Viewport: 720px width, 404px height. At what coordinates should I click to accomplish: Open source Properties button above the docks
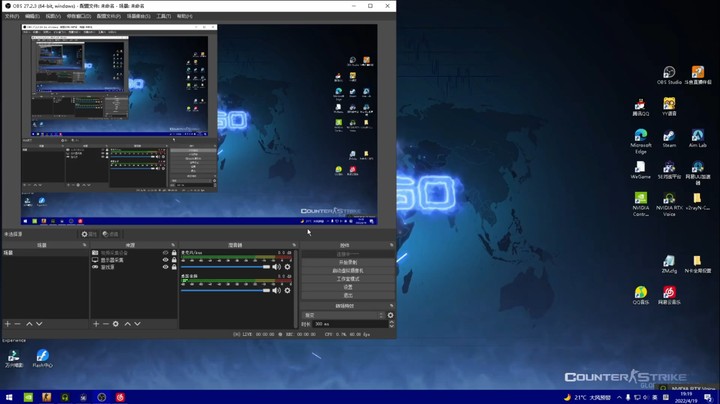[x=89, y=234]
